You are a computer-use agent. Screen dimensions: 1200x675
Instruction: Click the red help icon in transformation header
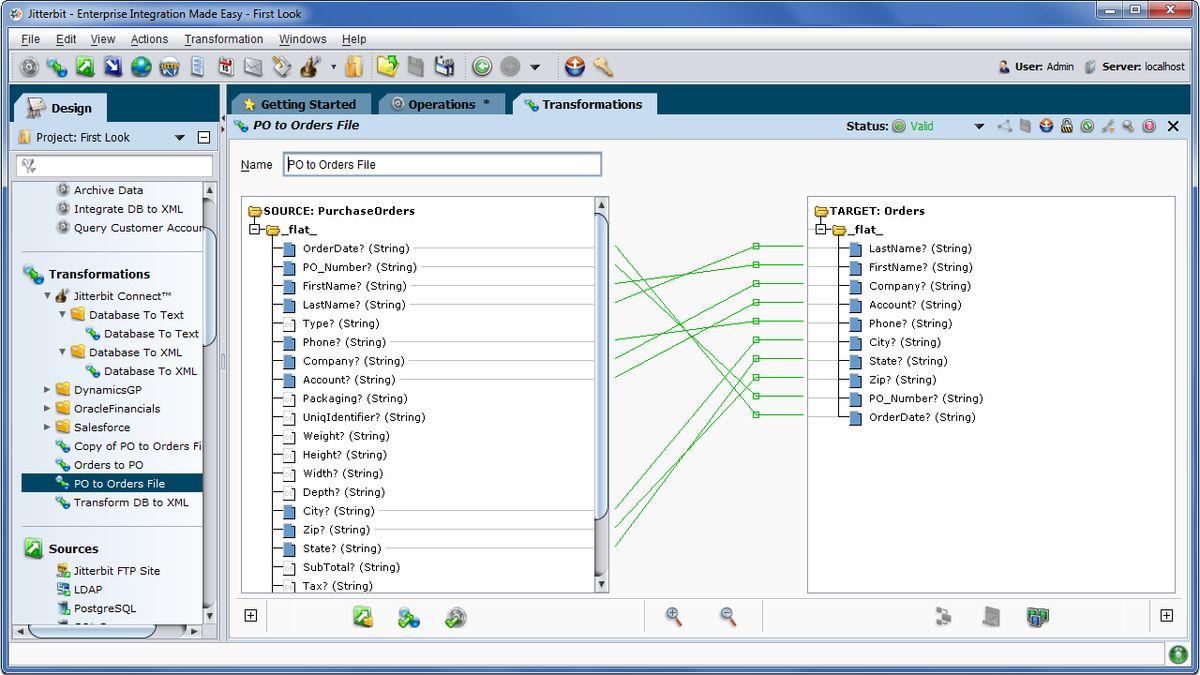point(1149,126)
